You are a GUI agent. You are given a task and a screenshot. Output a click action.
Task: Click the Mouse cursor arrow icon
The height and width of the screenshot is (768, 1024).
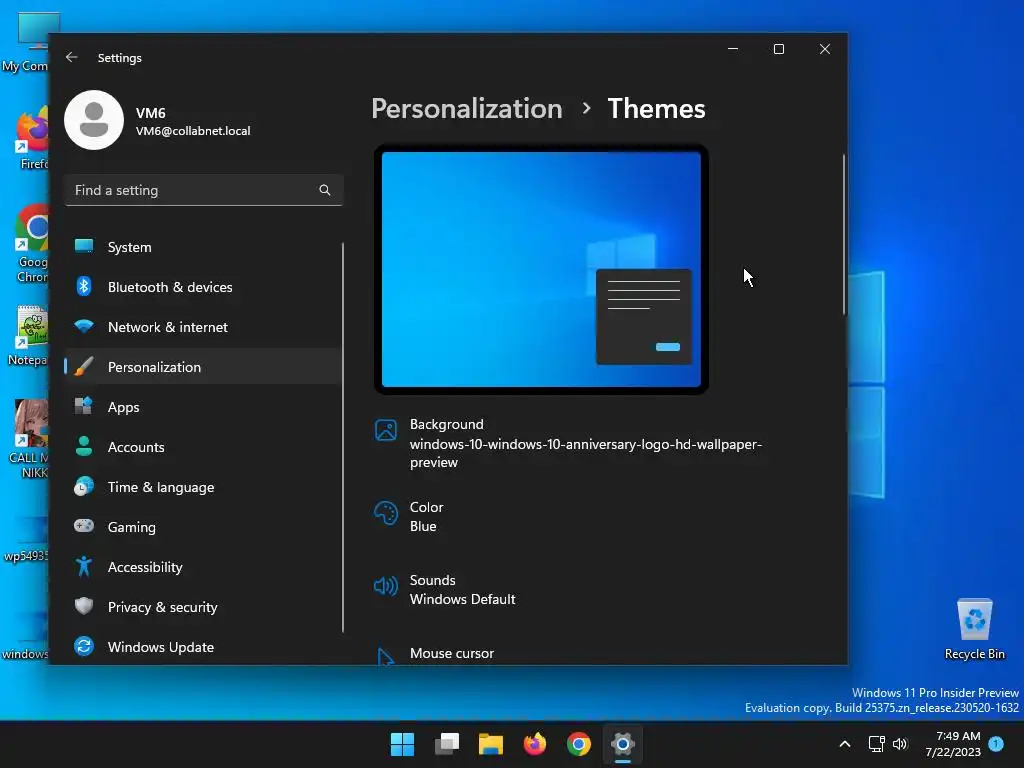[385, 656]
